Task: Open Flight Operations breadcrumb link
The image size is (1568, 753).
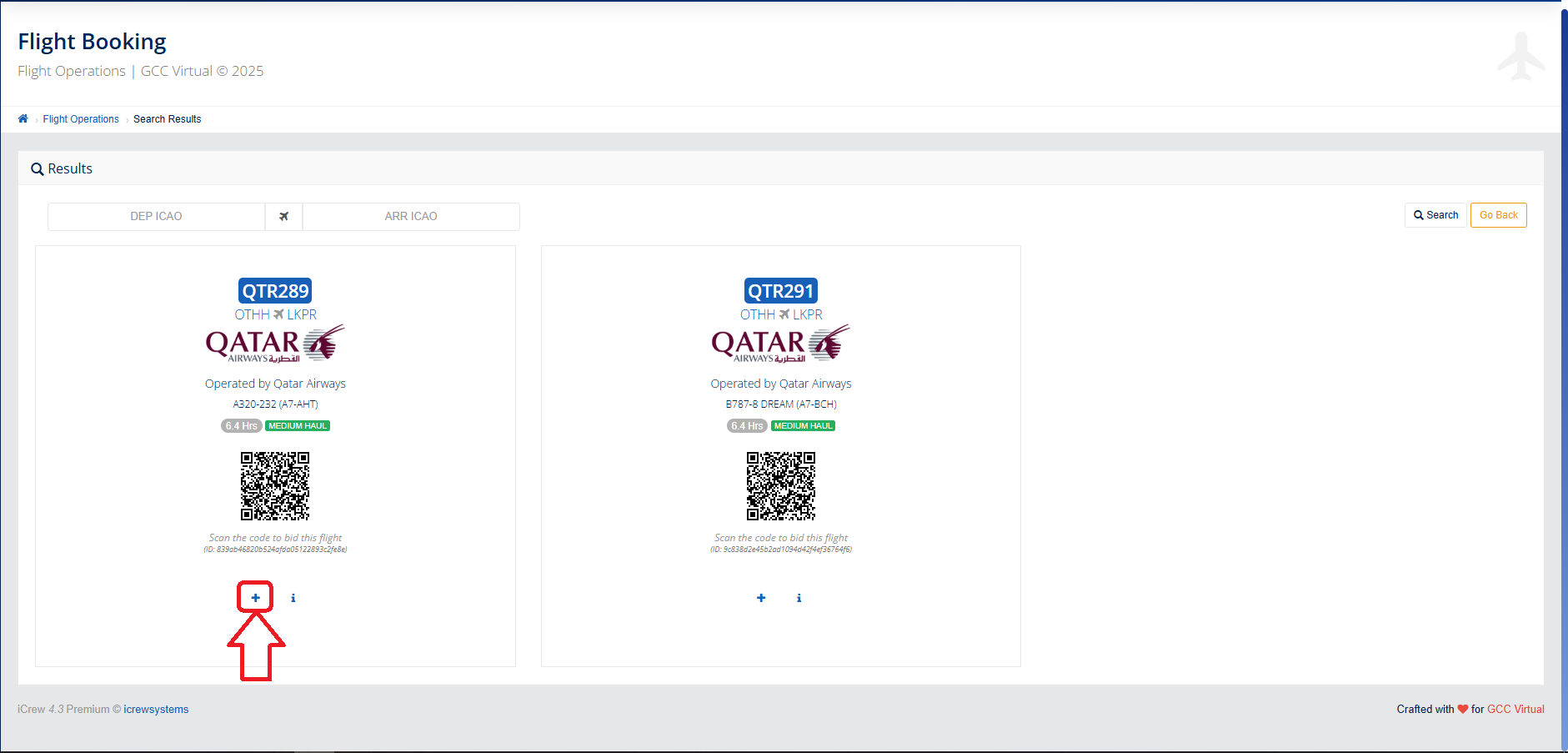Action: click(x=81, y=119)
